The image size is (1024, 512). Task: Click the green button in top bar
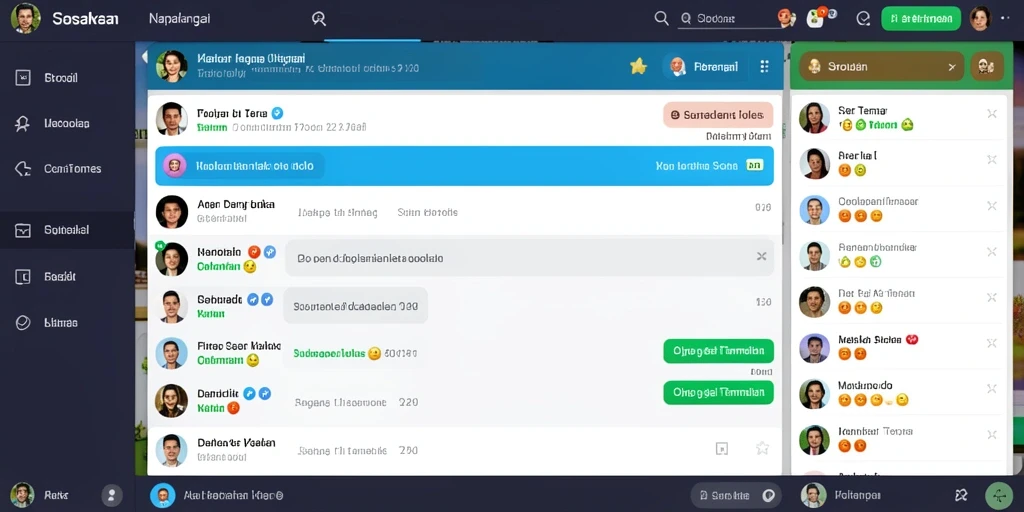click(x=921, y=18)
